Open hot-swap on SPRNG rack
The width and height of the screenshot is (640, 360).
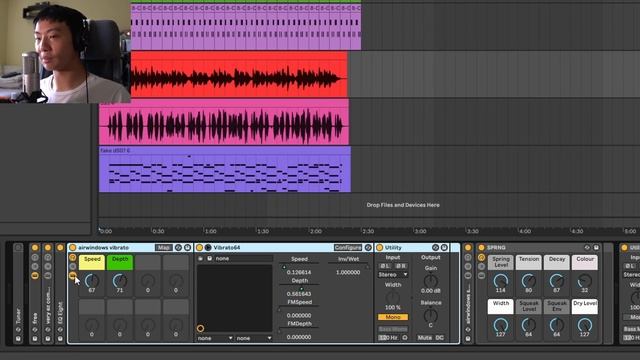point(587,248)
